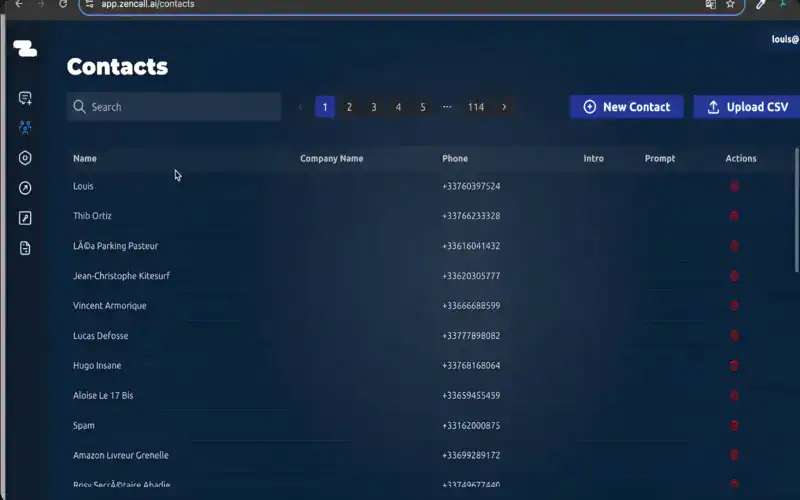Go back in the browser
This screenshot has width=800, height=500.
pyautogui.click(x=19, y=4)
